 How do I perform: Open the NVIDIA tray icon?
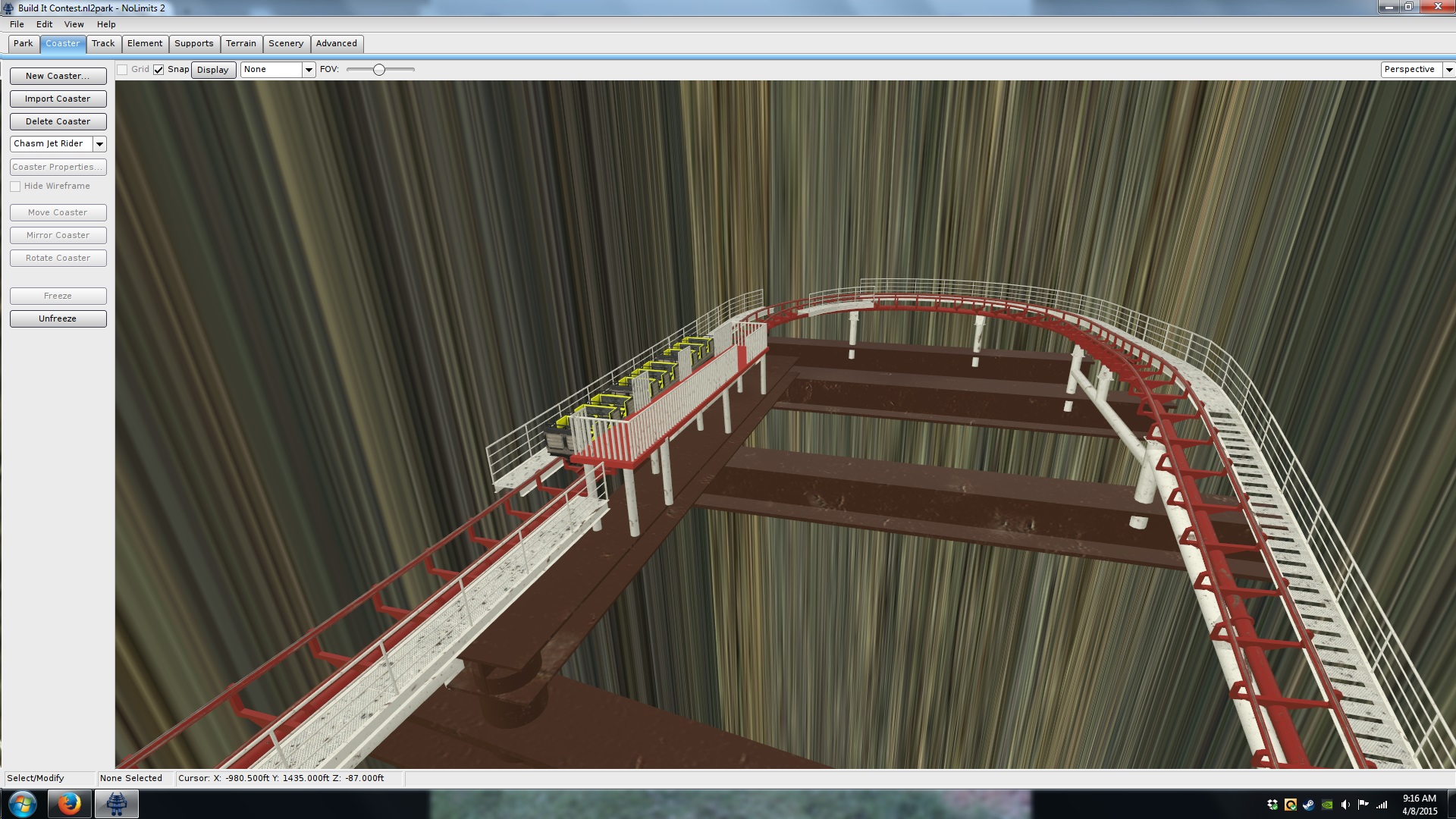click(x=1327, y=805)
